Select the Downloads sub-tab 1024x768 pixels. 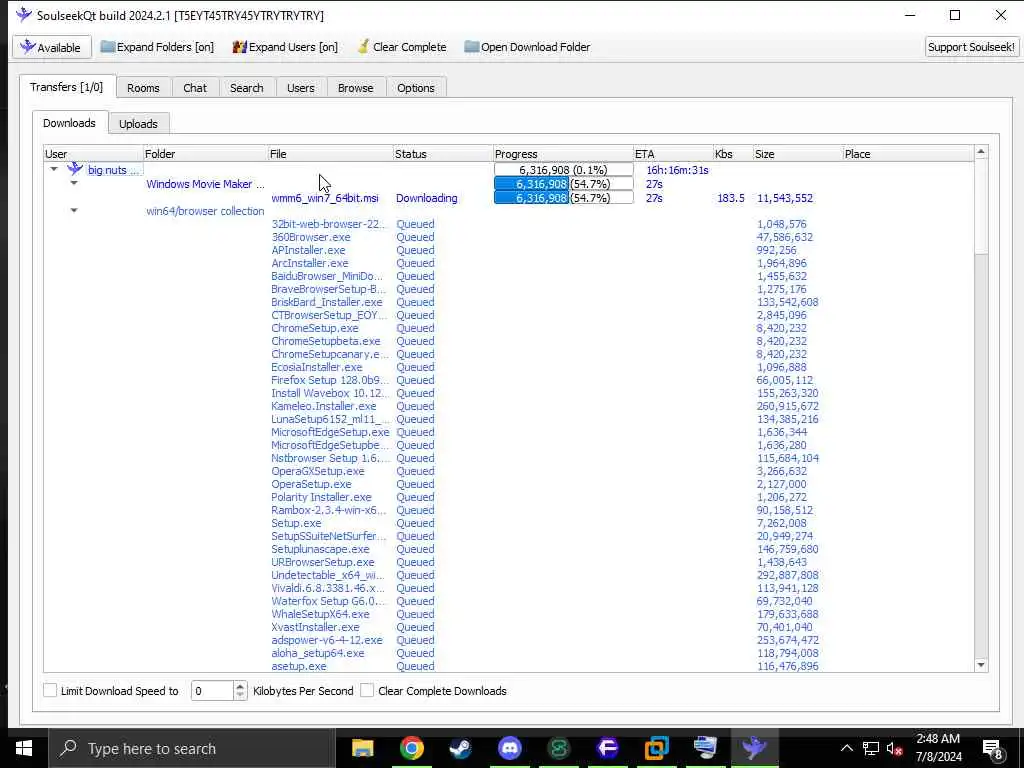coord(69,123)
